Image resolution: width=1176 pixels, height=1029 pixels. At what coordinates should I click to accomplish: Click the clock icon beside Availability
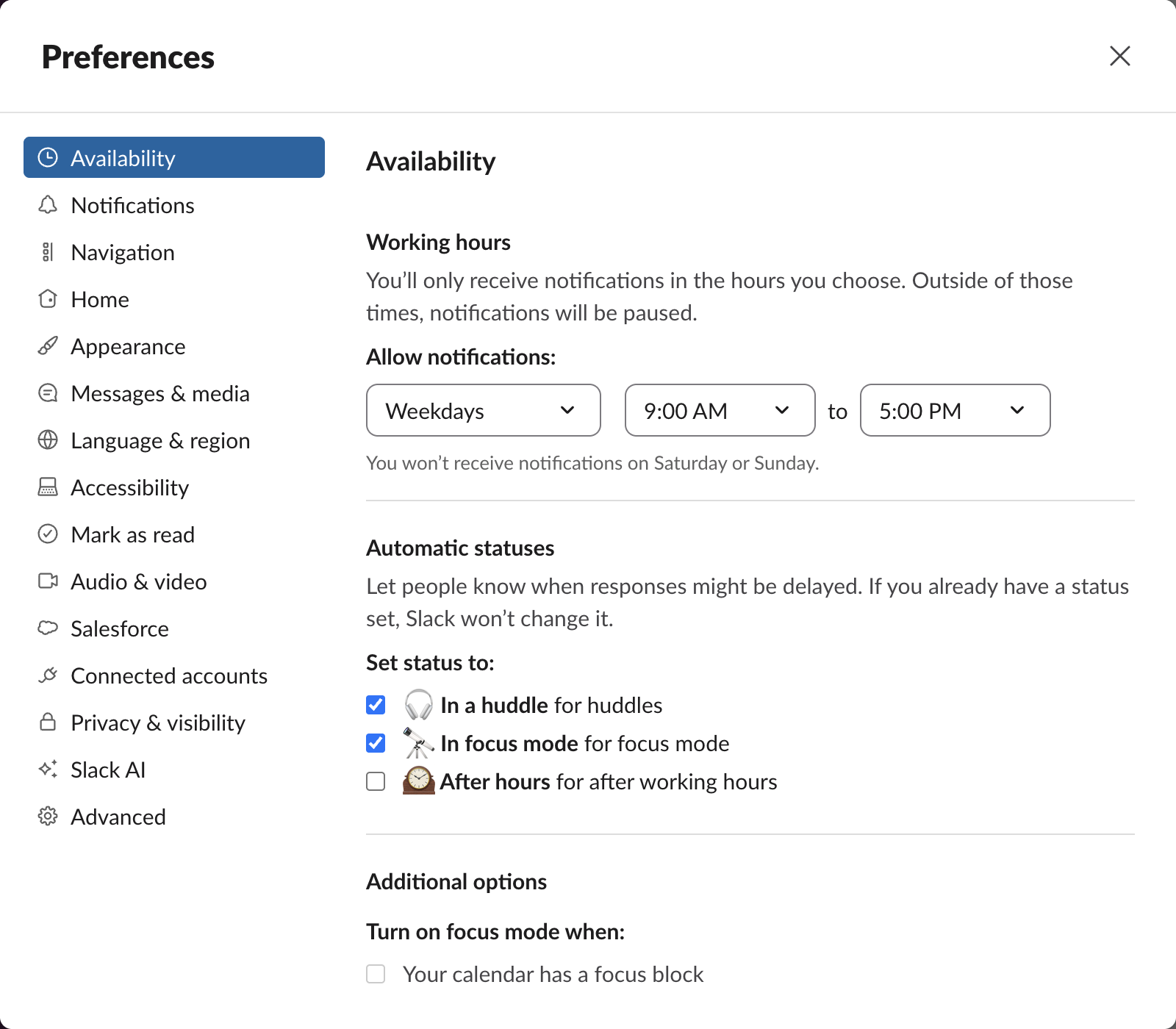(x=48, y=157)
